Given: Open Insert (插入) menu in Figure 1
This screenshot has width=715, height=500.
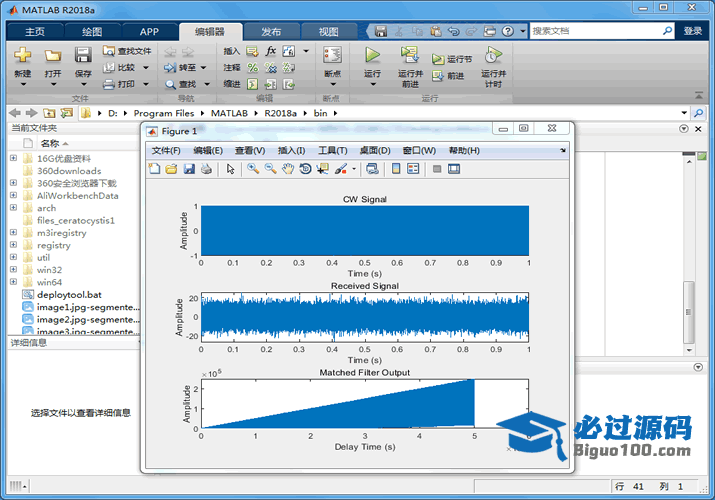Looking at the screenshot, I should point(291,150).
